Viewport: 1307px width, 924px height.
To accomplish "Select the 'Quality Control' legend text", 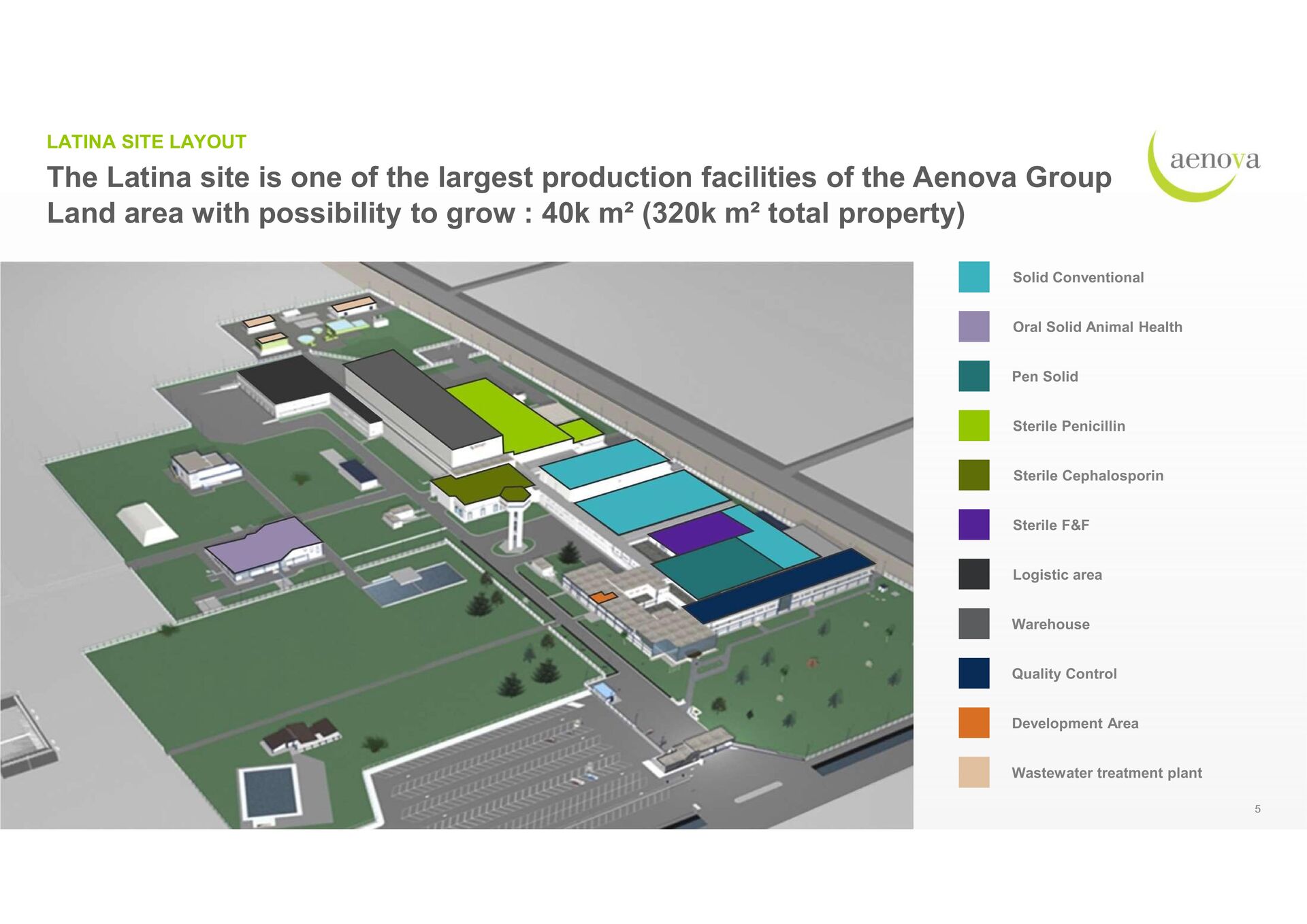I will coord(1064,674).
